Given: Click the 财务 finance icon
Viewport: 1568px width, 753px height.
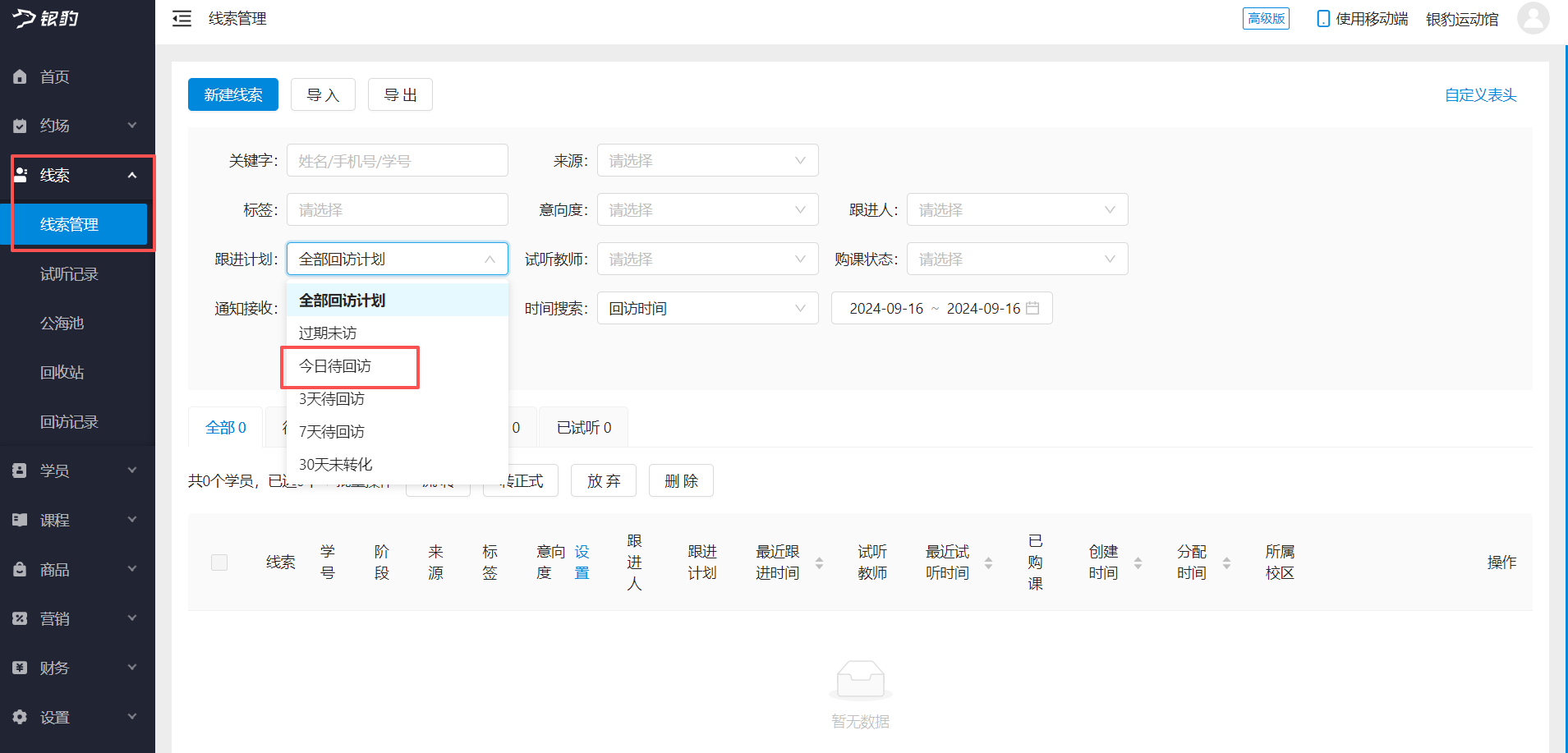Looking at the screenshot, I should [x=20, y=667].
